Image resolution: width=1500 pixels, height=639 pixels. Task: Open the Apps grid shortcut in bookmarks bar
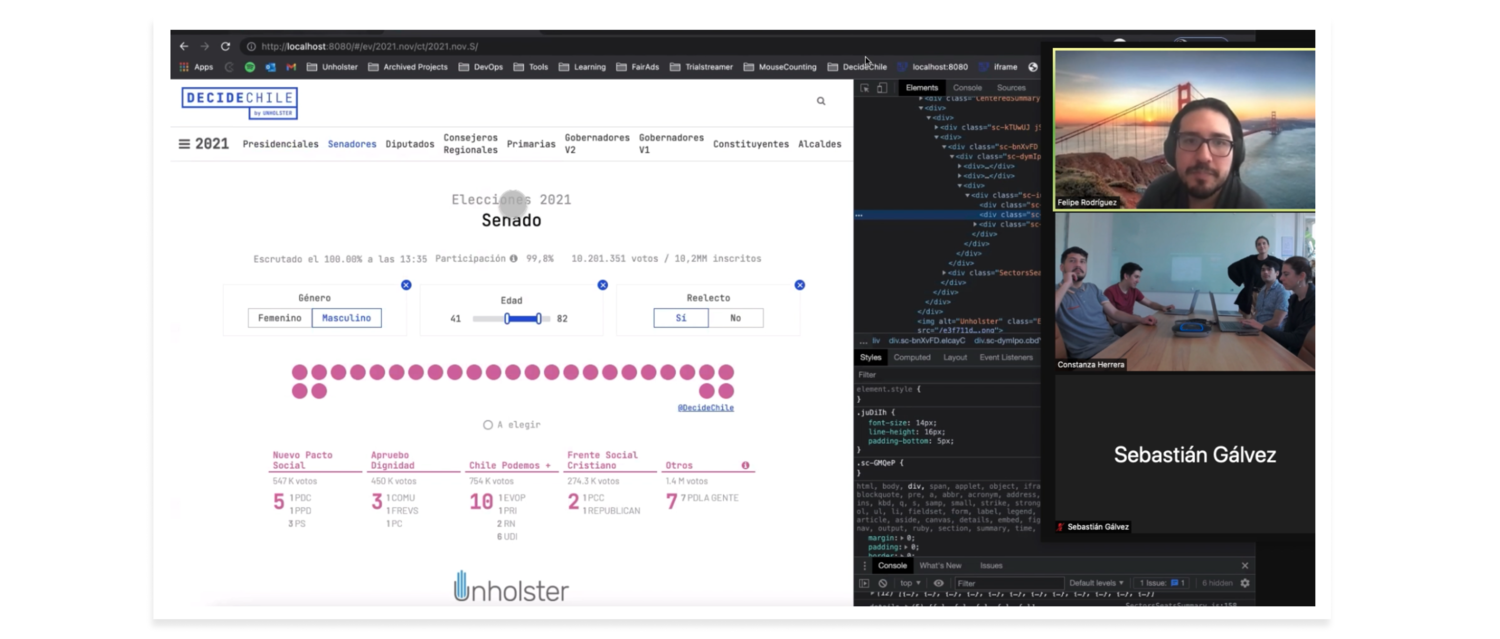click(197, 67)
